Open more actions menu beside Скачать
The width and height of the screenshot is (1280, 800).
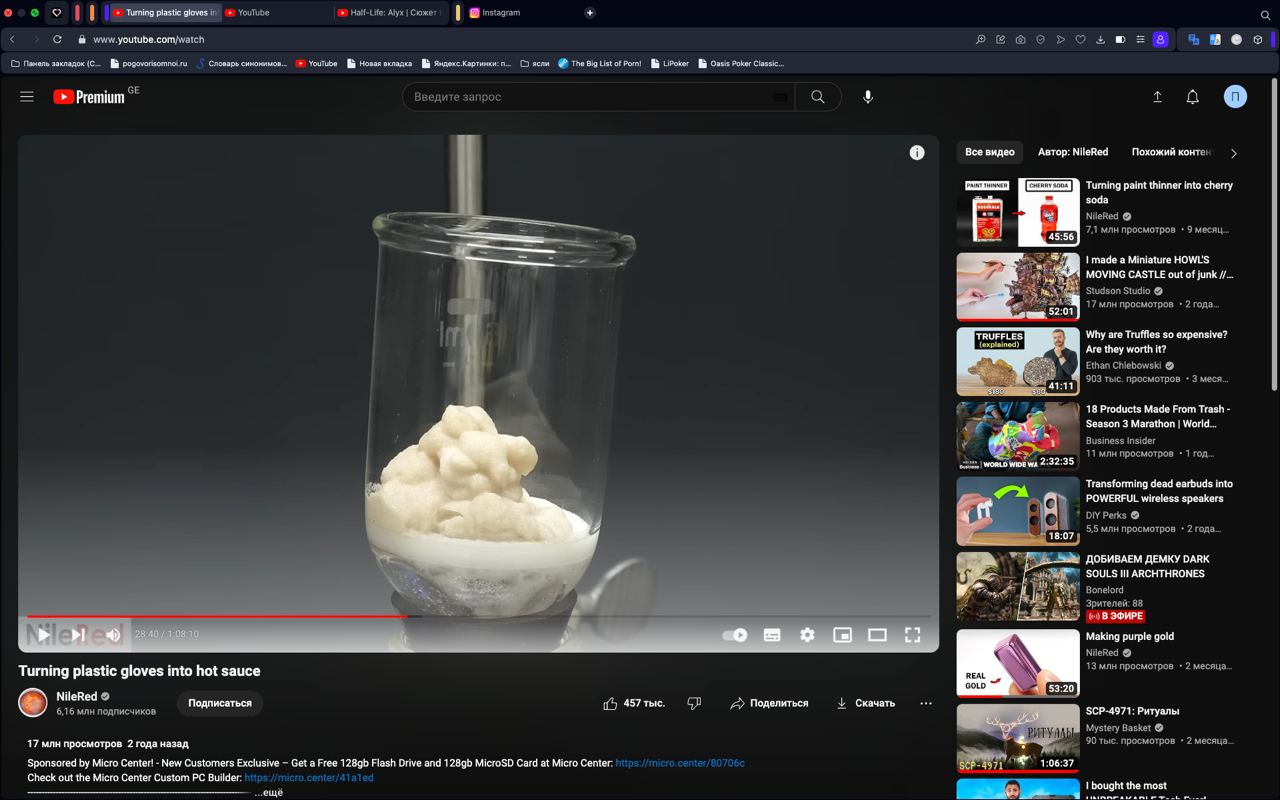926,703
